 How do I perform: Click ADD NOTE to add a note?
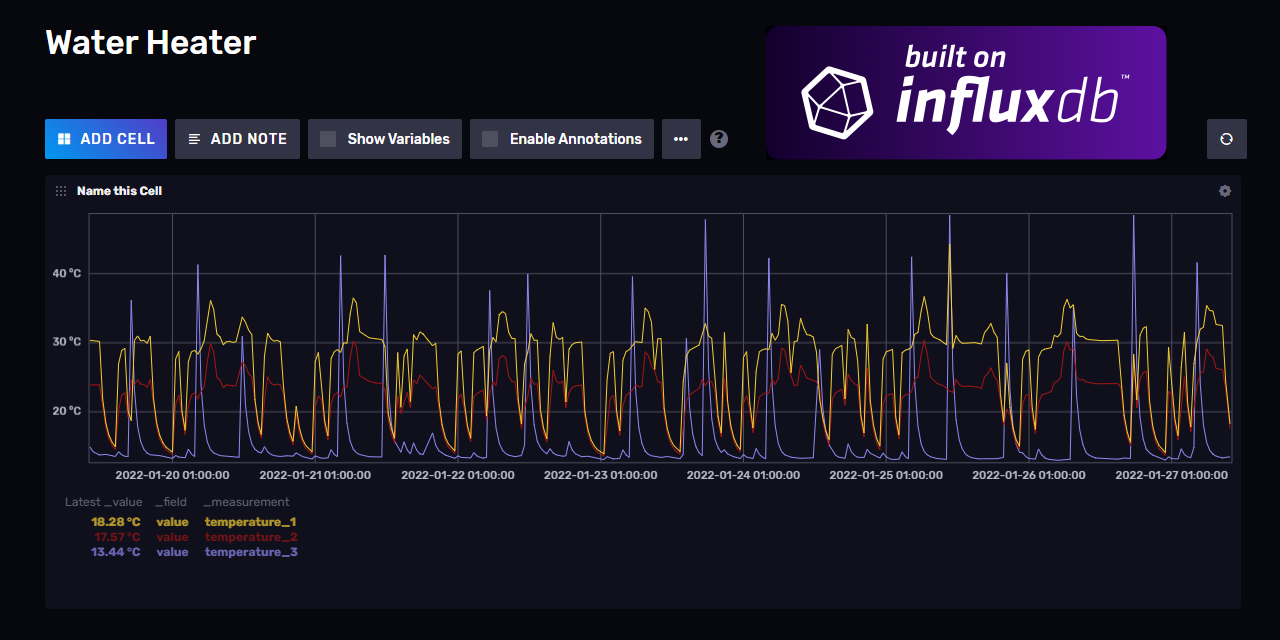click(237, 138)
